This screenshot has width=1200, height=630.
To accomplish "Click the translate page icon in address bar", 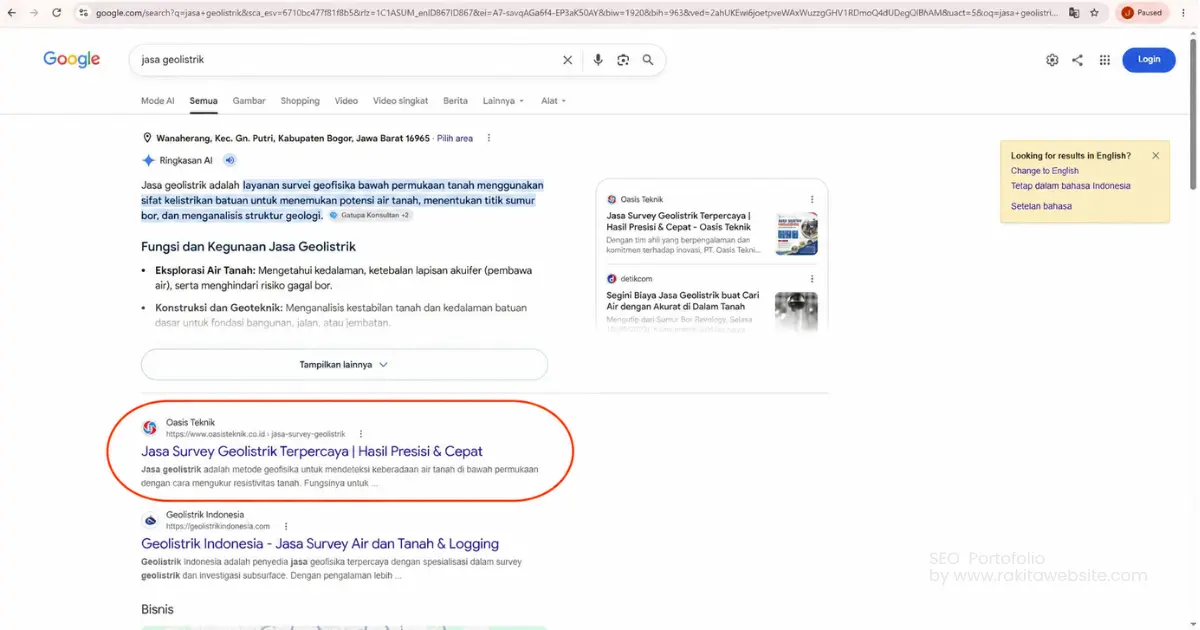I will (x=1074, y=13).
